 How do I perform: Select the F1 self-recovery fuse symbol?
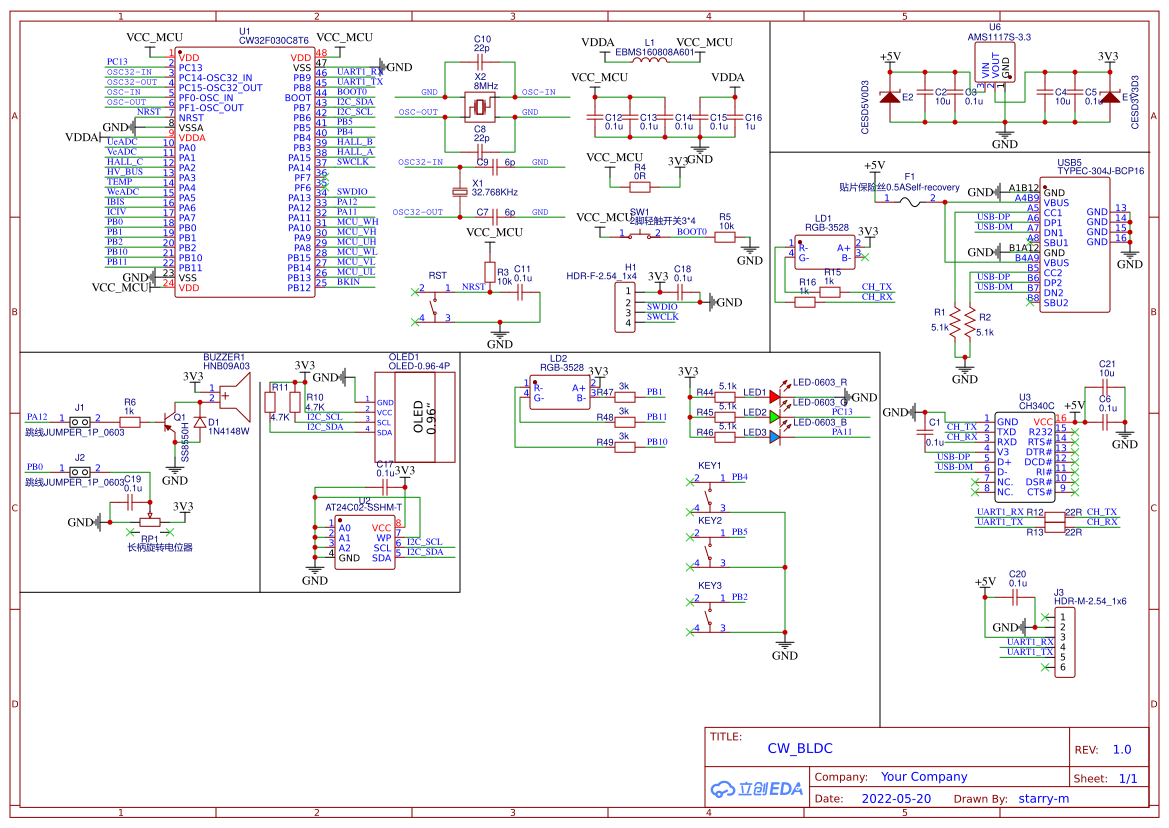909,199
